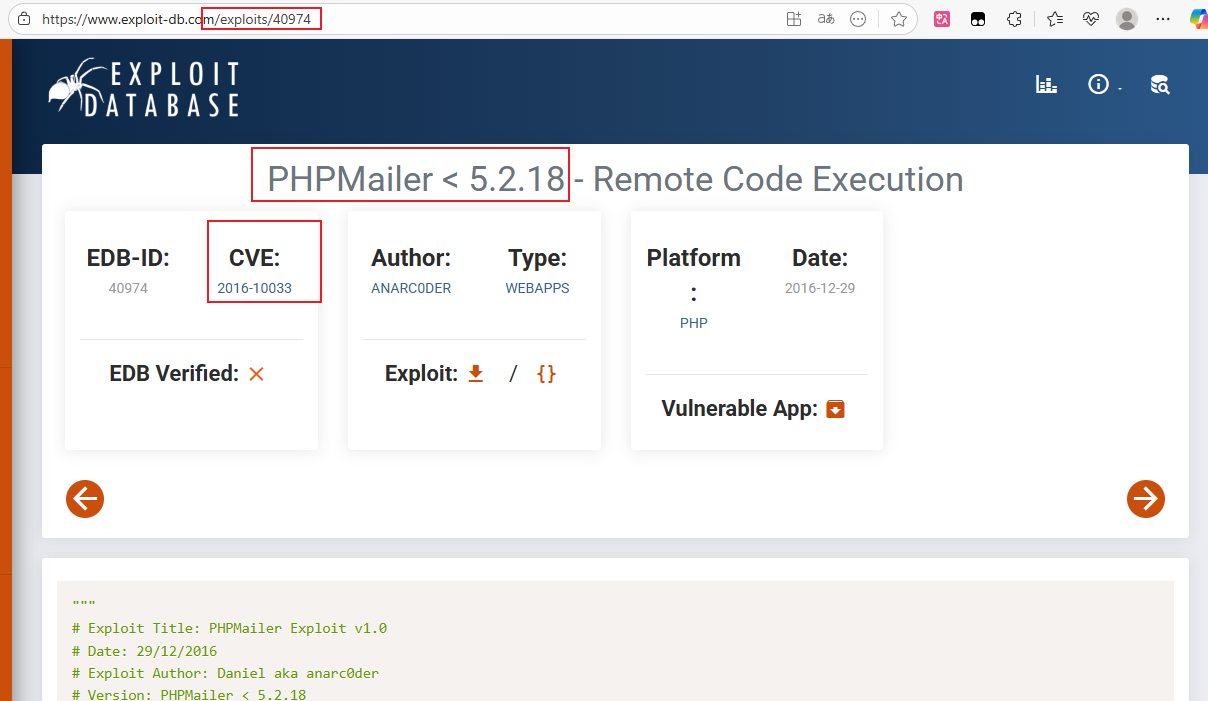Open the stats chart icon in header

(x=1046, y=85)
